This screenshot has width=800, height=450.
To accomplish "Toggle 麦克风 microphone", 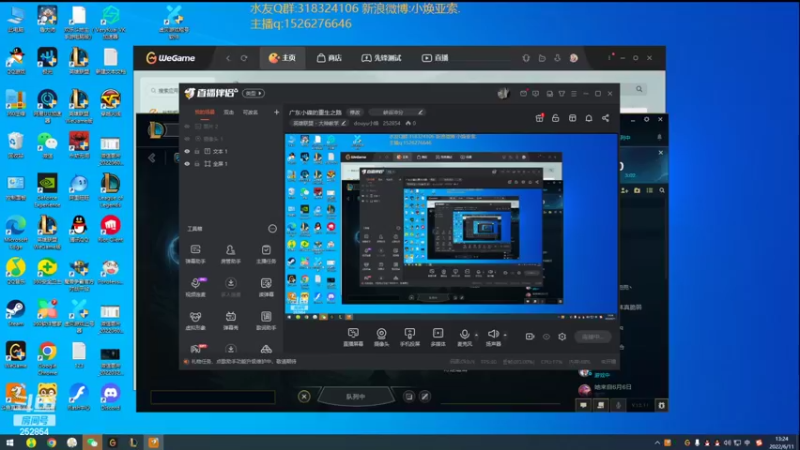I will click(x=464, y=337).
